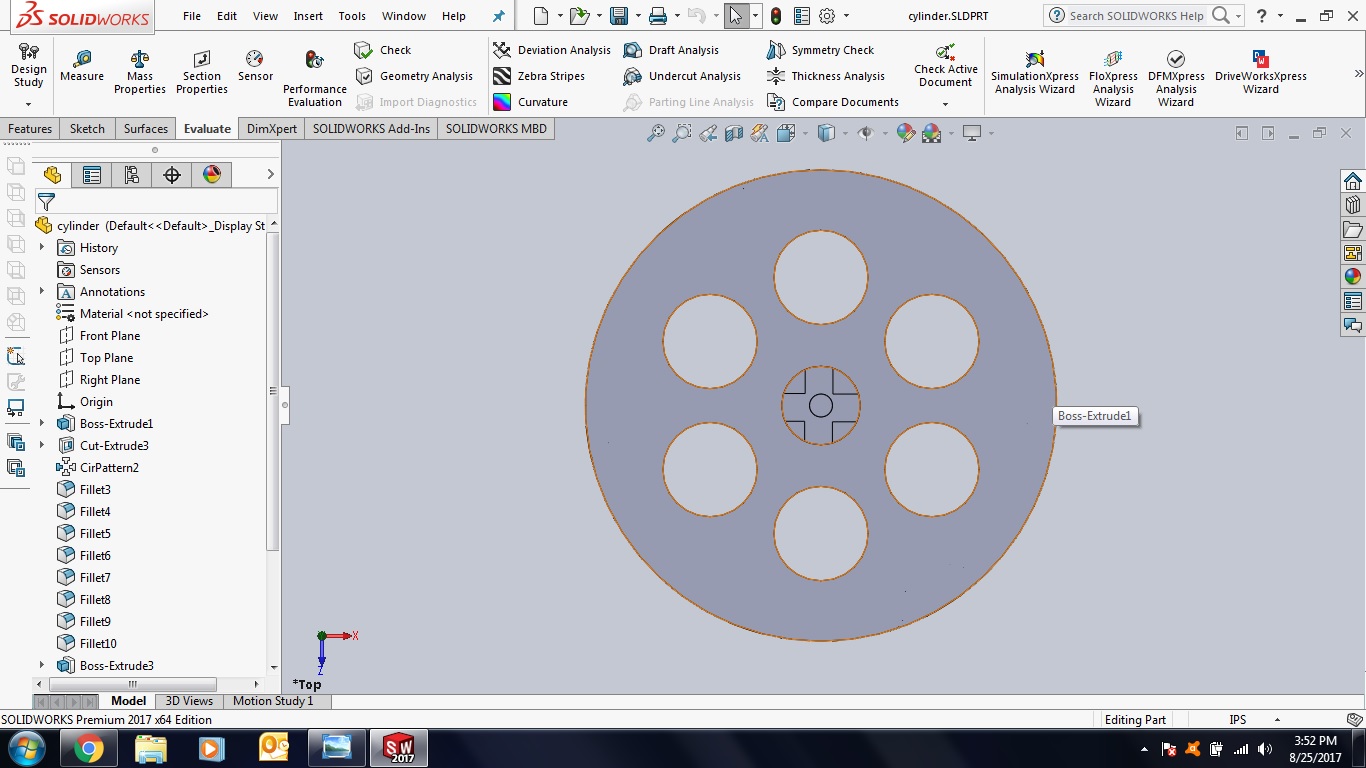
Task: Open Windows Start menu
Action: (27, 748)
